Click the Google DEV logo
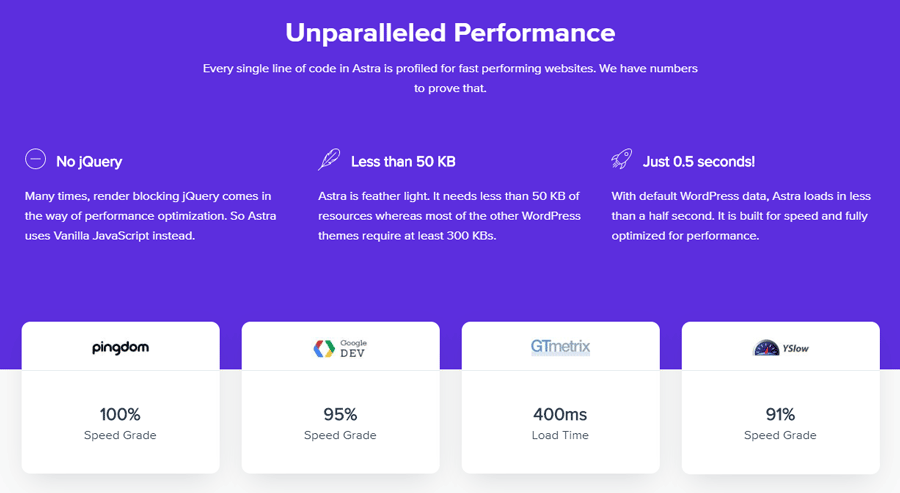The image size is (900, 493). (340, 348)
